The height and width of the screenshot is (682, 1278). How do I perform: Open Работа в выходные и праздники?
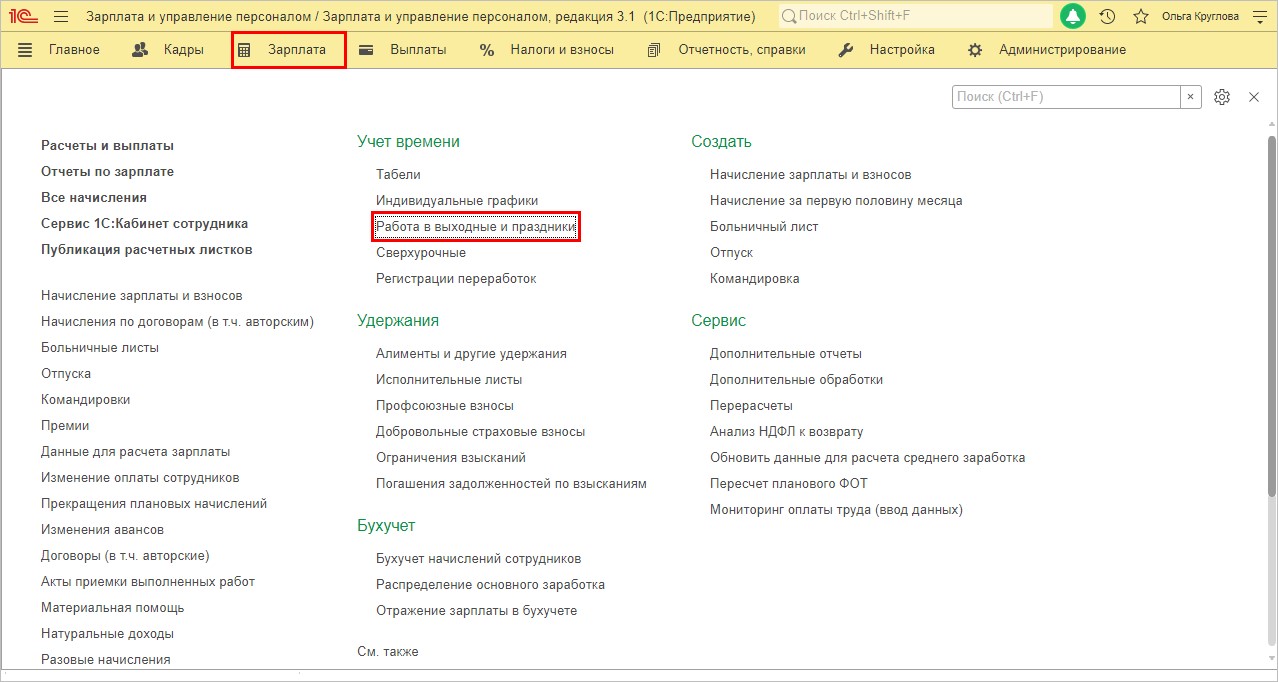click(476, 227)
